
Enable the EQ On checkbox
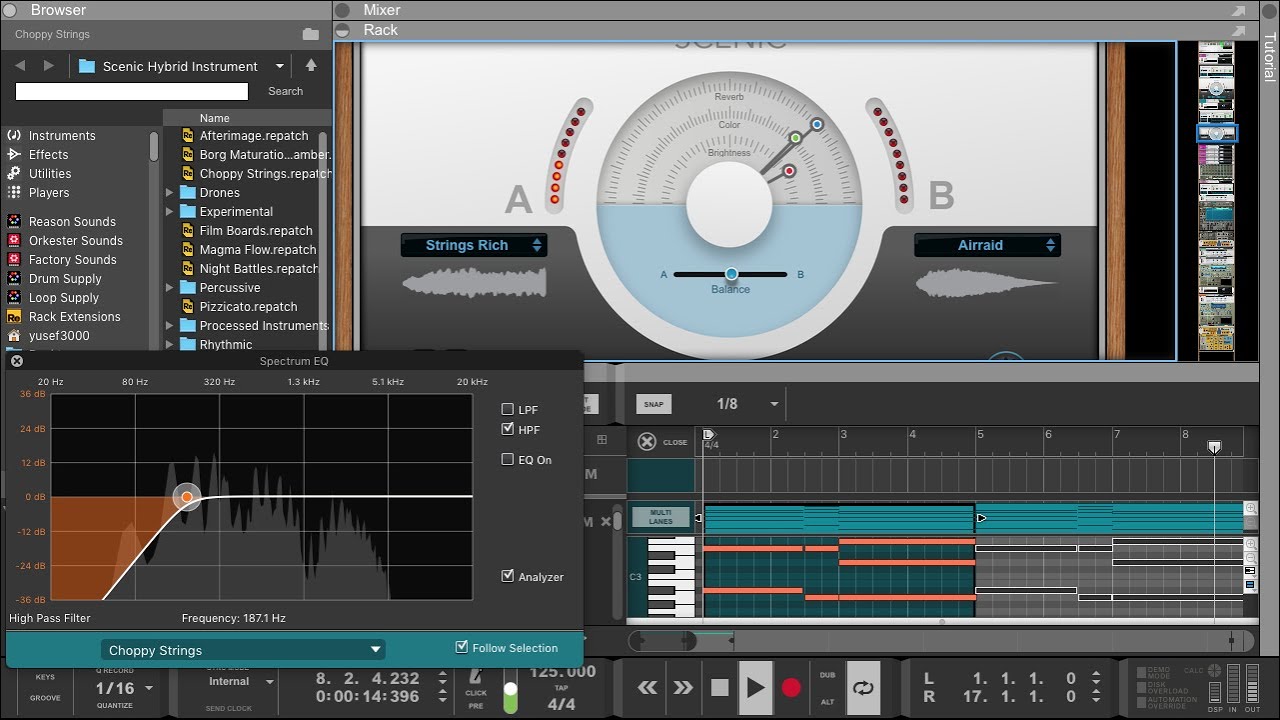tap(507, 459)
